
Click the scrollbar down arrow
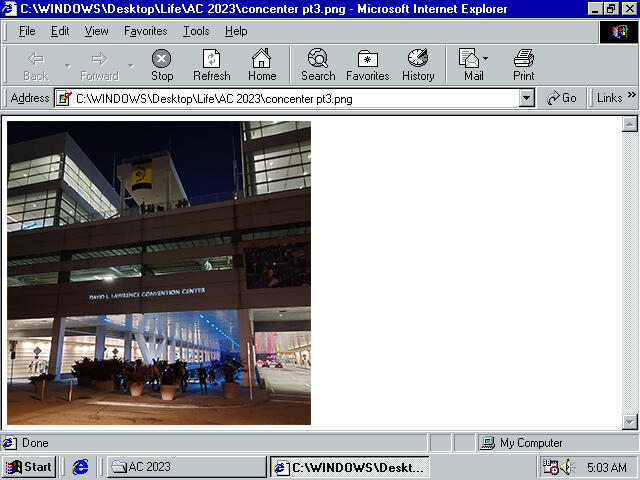(630, 421)
